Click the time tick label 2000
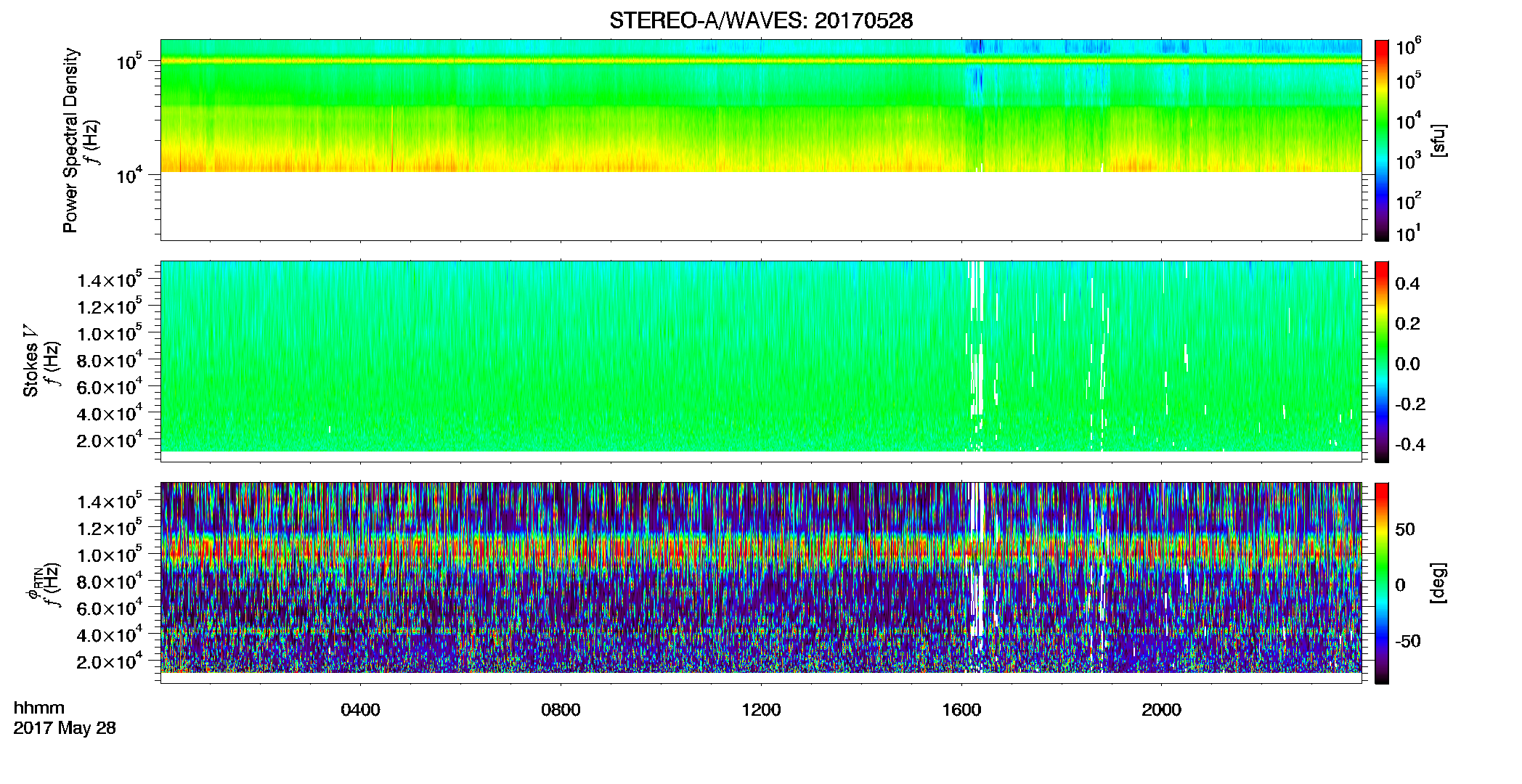 [x=1161, y=710]
